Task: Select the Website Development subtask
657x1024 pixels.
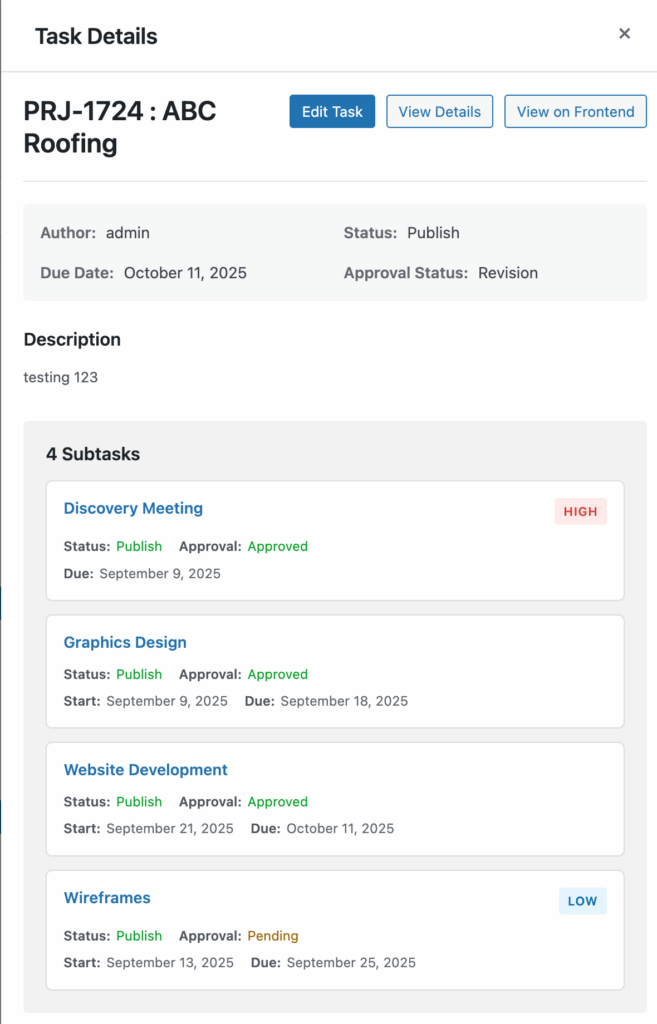Action: (x=145, y=770)
